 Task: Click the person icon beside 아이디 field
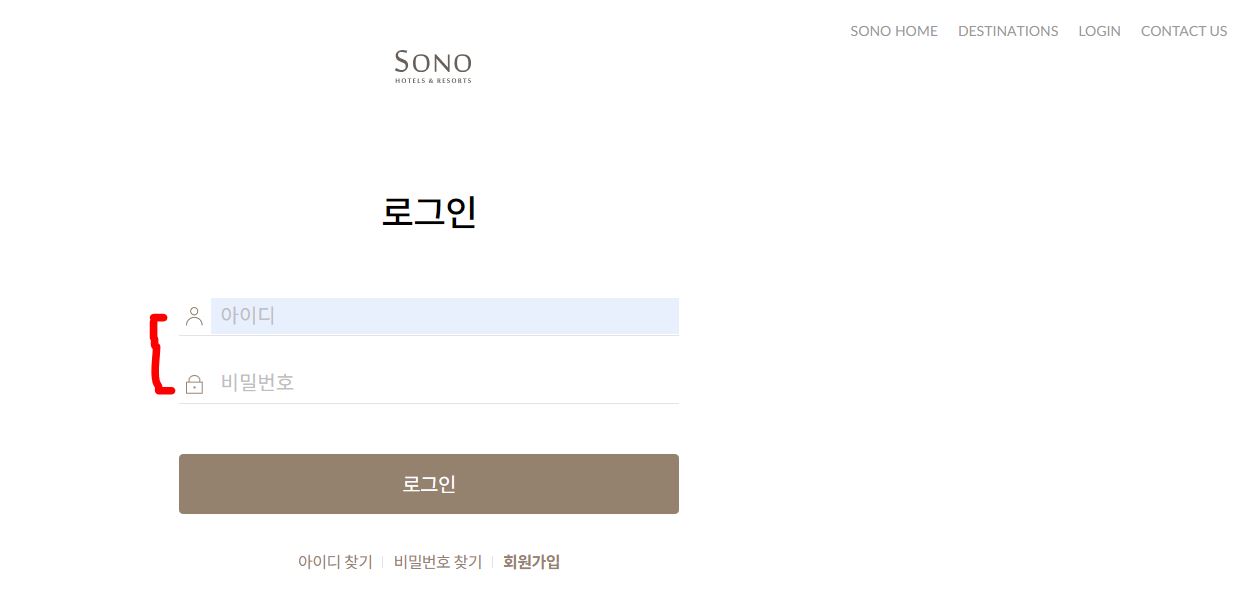pyautogui.click(x=194, y=317)
